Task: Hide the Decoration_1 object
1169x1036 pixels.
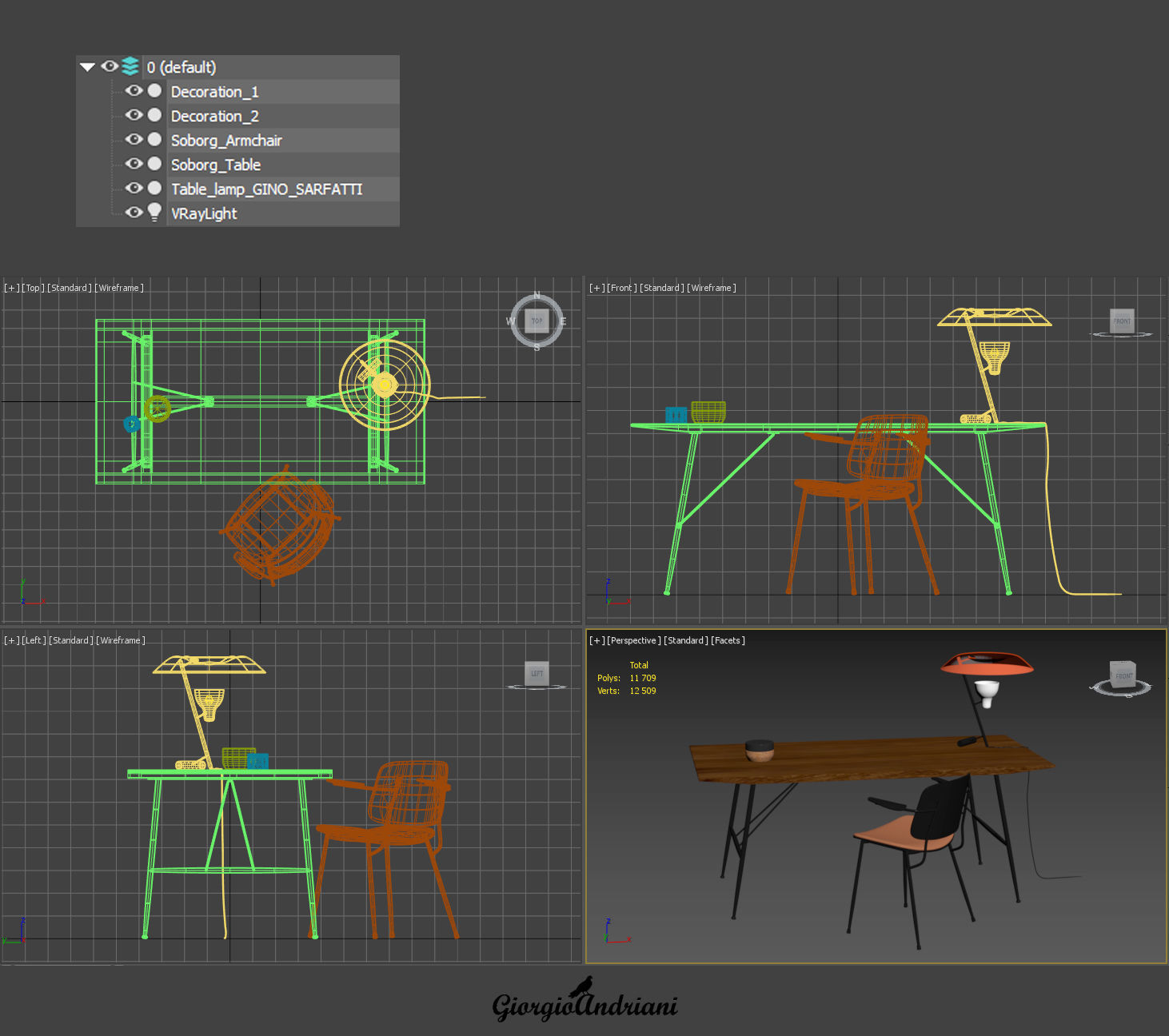Action: 134,91
